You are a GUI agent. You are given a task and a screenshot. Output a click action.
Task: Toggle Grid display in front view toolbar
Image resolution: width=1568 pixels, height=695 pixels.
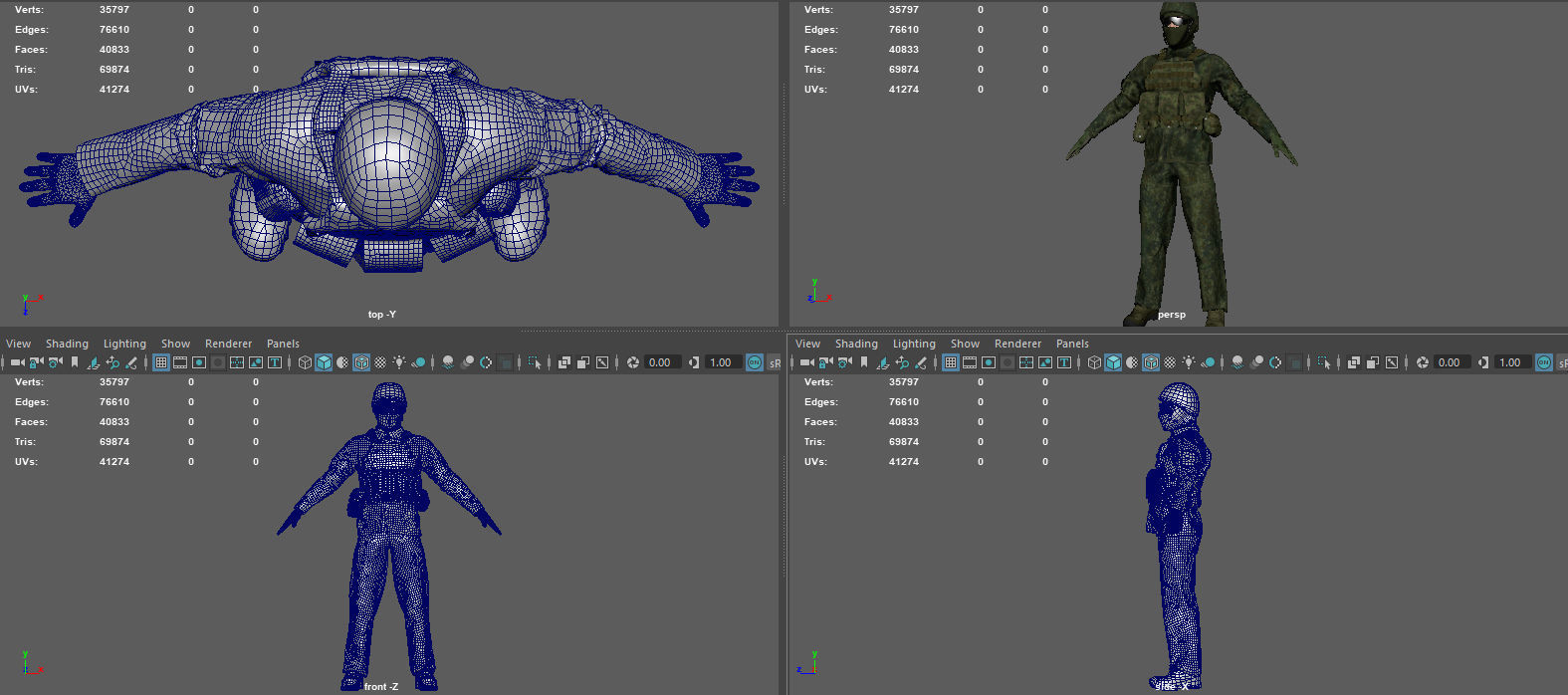tap(160, 362)
